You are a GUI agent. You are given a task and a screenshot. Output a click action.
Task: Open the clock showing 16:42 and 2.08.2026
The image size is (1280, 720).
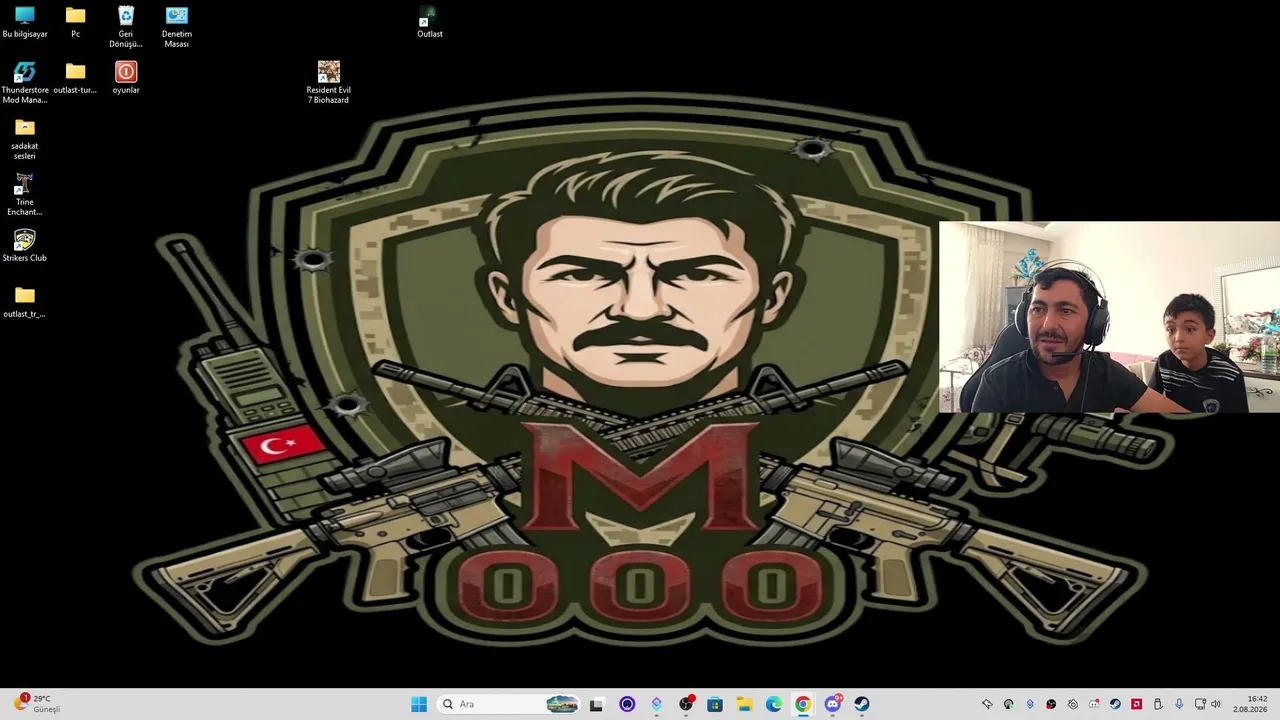click(1250, 704)
